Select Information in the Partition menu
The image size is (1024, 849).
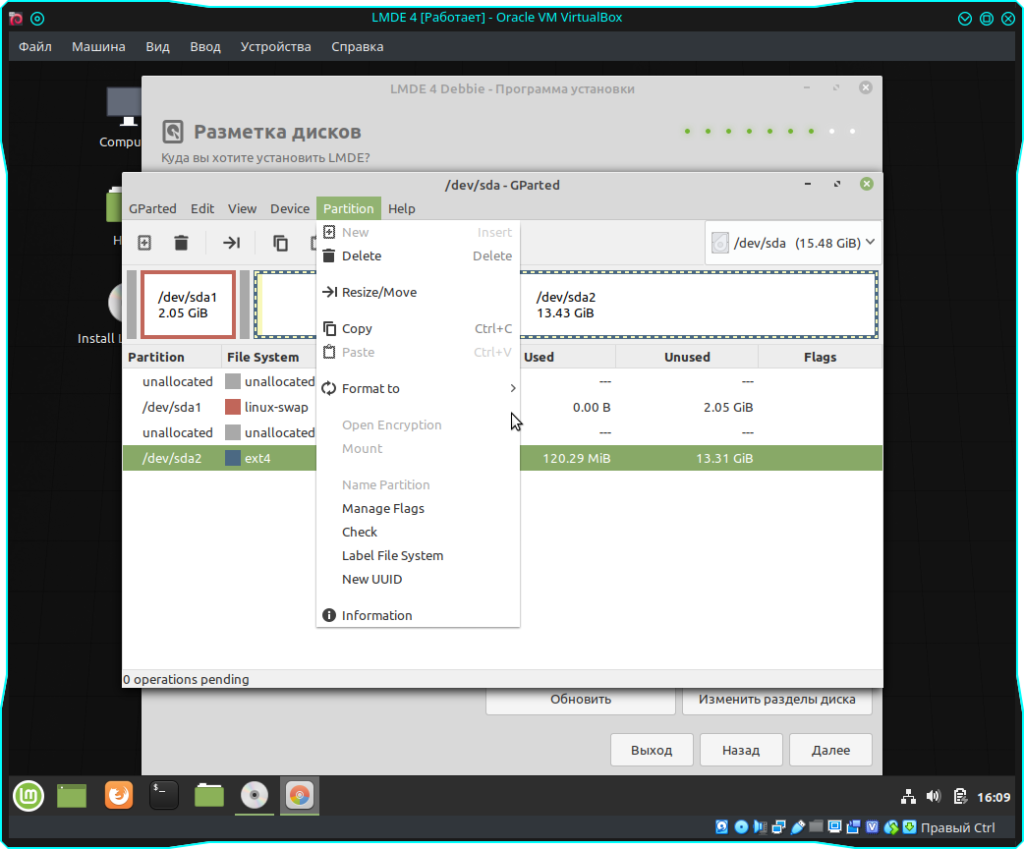point(377,616)
